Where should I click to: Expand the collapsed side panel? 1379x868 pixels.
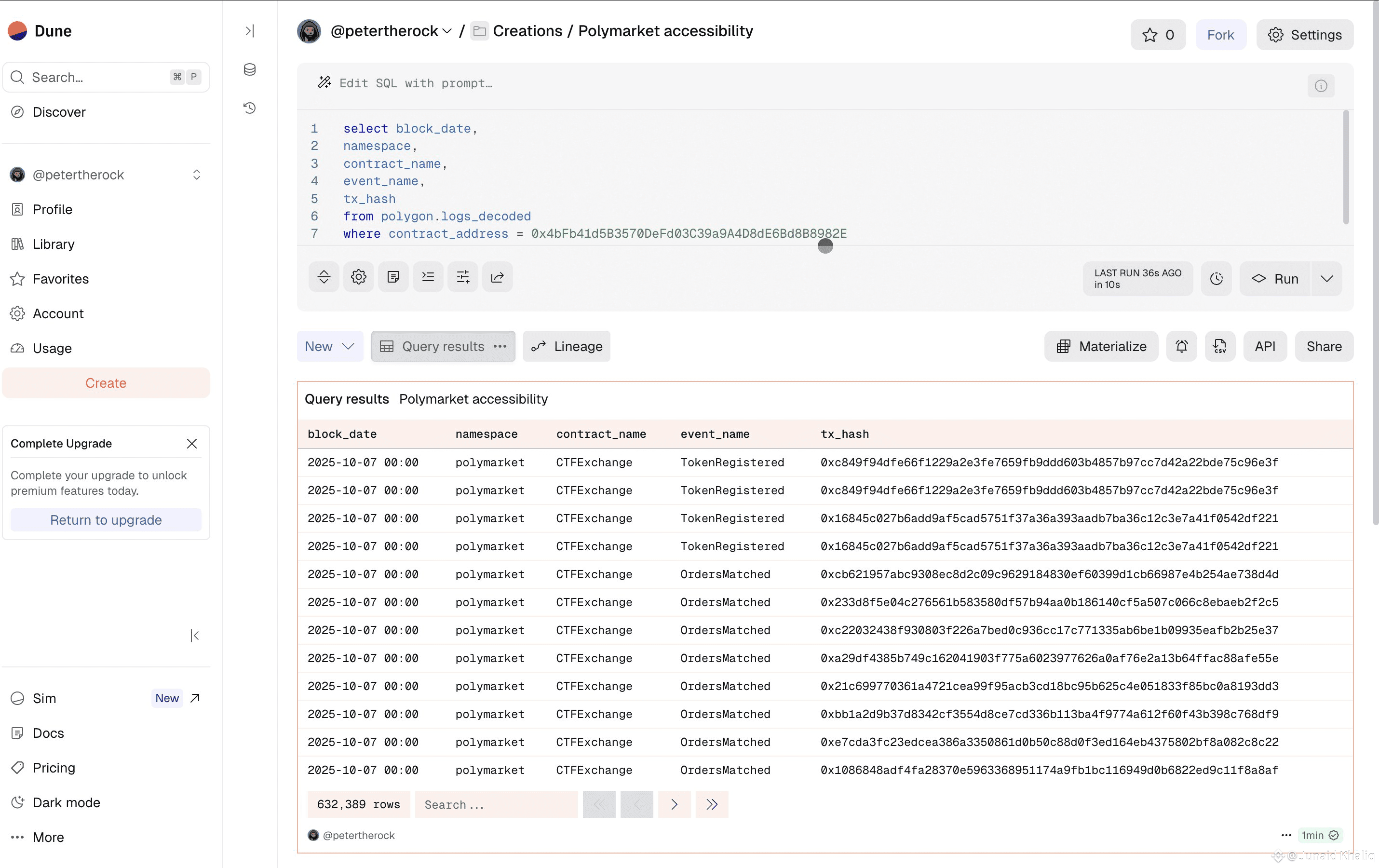pos(250,31)
